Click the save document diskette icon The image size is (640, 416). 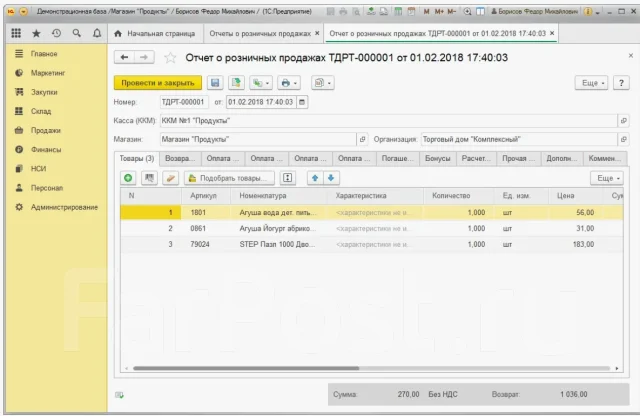215,83
